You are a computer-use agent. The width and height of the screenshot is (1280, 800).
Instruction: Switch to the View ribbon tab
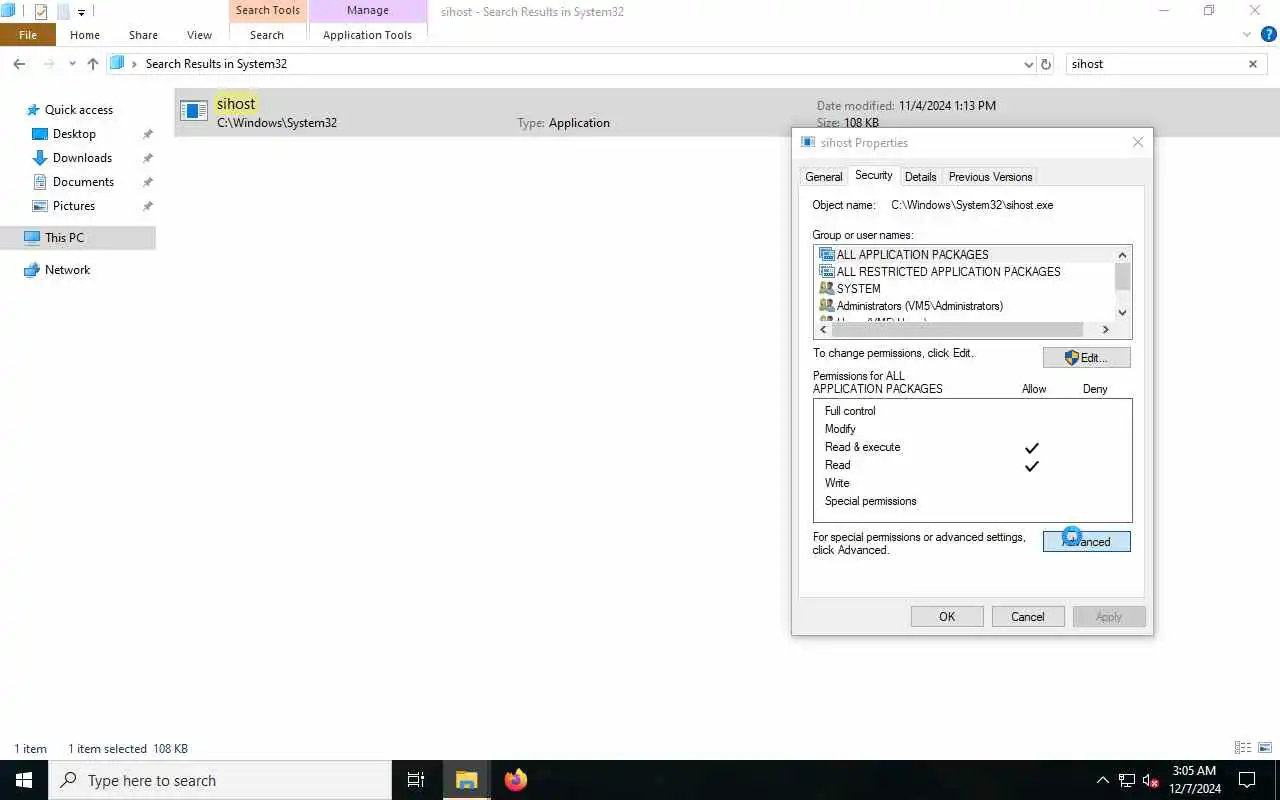[x=199, y=35]
